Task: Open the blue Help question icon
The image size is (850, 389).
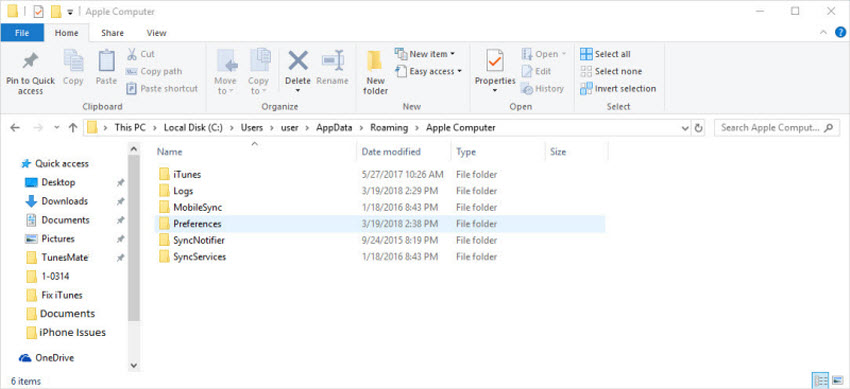Action: (x=840, y=32)
